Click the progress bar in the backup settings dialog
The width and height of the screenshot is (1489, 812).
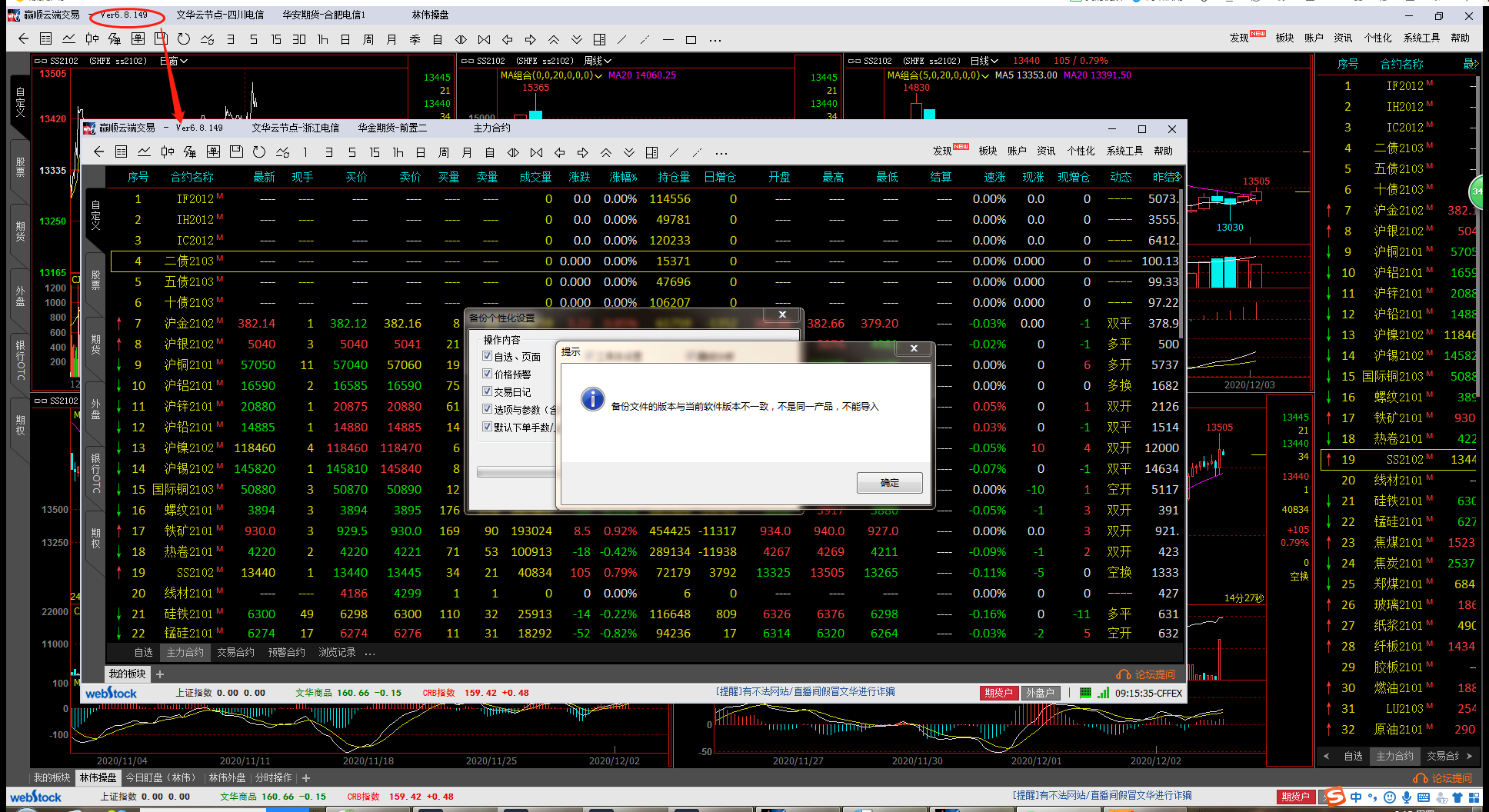click(x=515, y=472)
